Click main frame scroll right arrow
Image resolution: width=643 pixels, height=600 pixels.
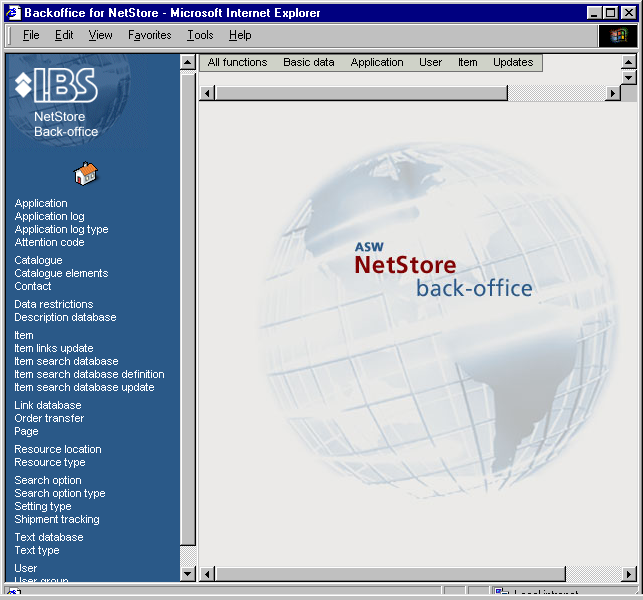click(629, 574)
